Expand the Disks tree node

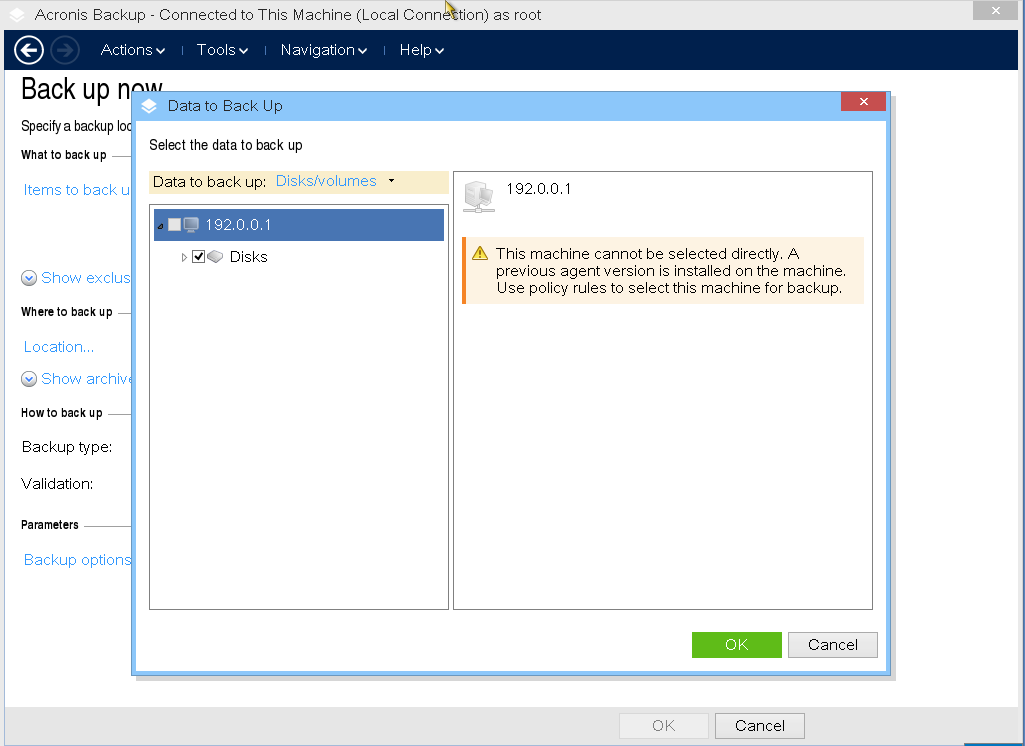point(184,257)
